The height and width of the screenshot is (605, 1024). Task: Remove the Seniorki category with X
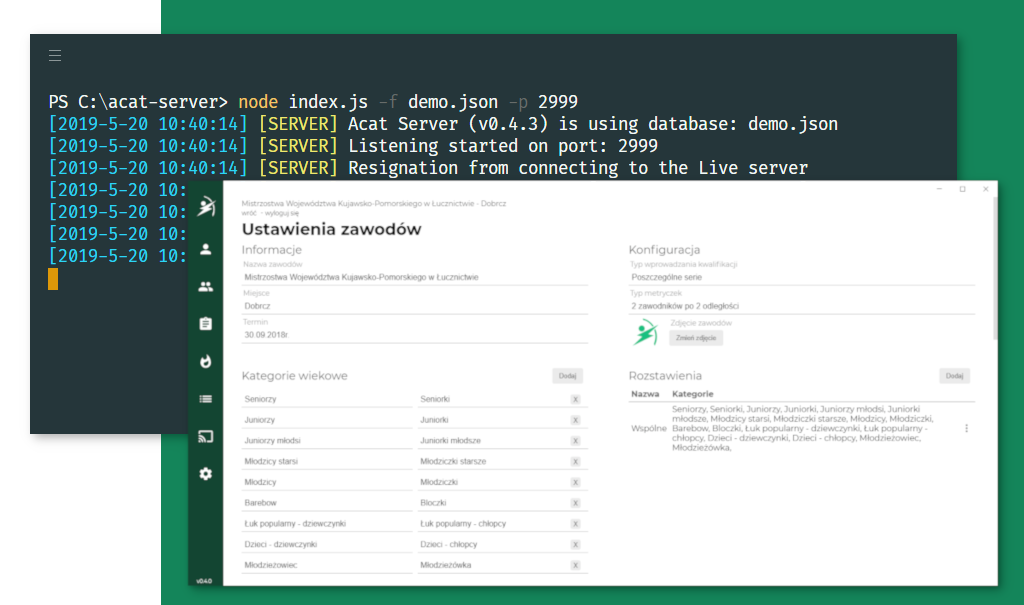pyautogui.click(x=575, y=399)
